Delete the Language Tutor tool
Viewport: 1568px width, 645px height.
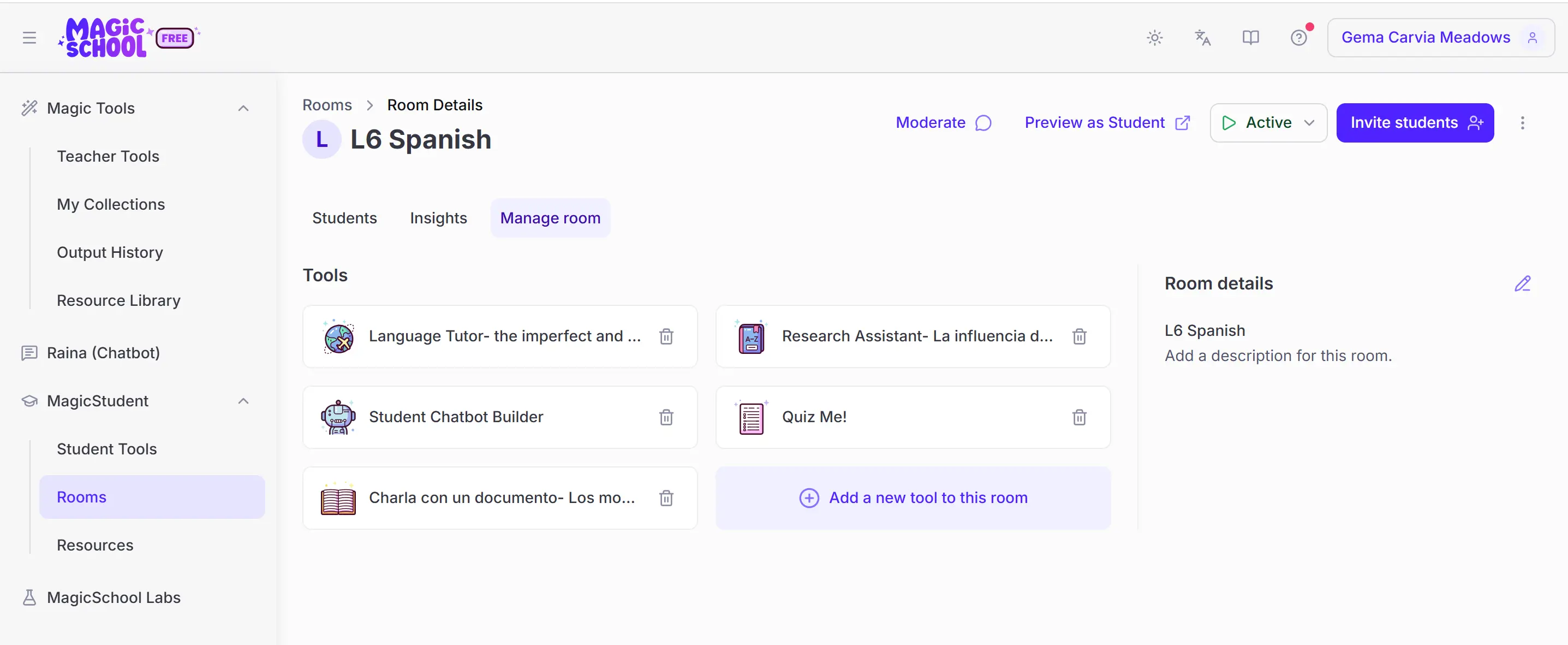point(666,336)
